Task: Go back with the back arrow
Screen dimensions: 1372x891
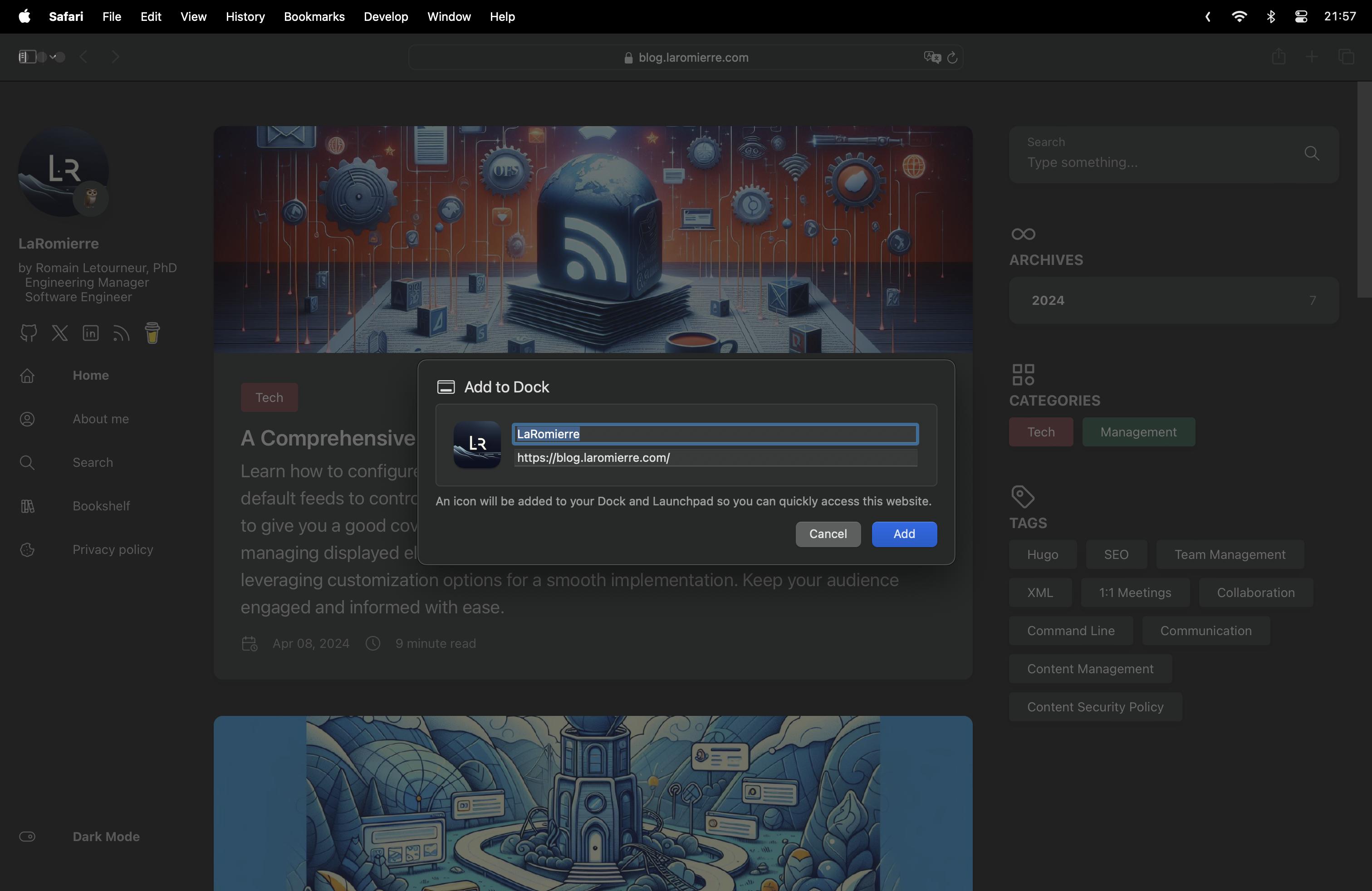Action: (x=84, y=56)
